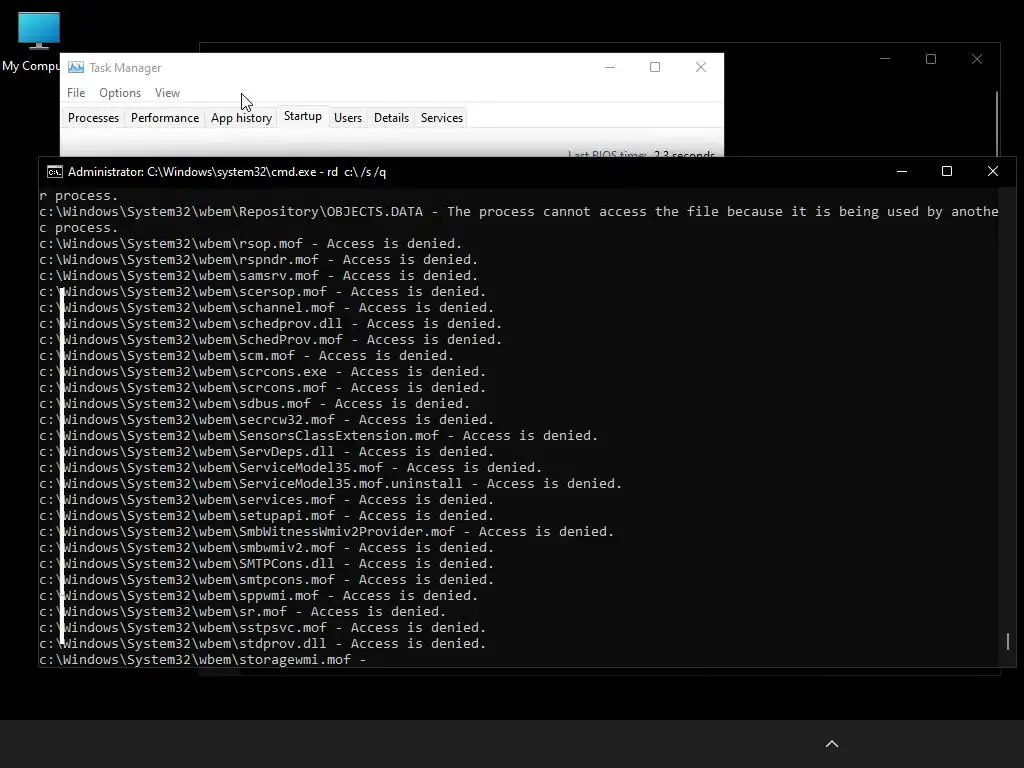Switch to the Details tab
The width and height of the screenshot is (1024, 768).
pyautogui.click(x=391, y=118)
